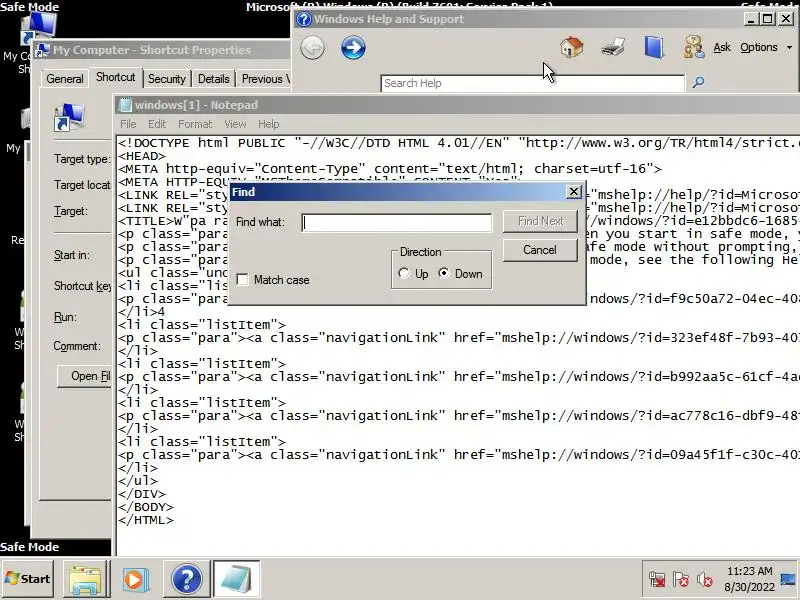Switch to the Security tab in Properties
The width and height of the screenshot is (800, 600).
click(166, 79)
